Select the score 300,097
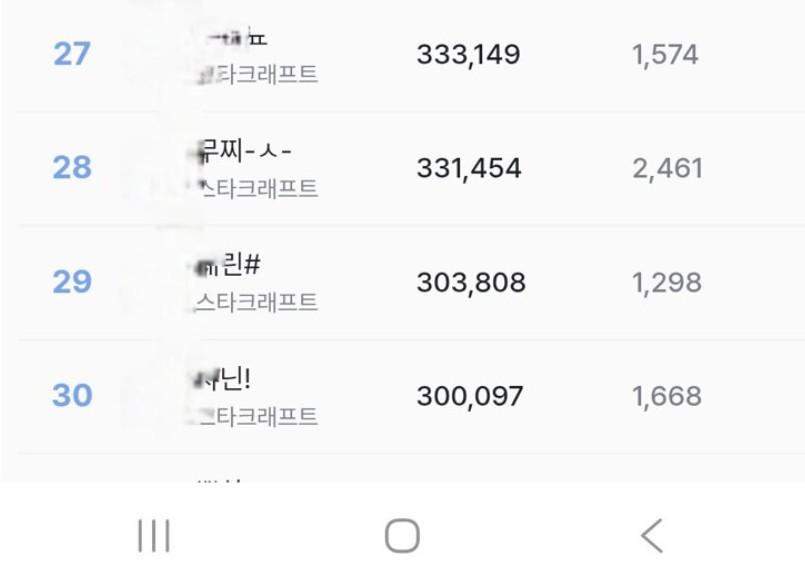 (470, 396)
